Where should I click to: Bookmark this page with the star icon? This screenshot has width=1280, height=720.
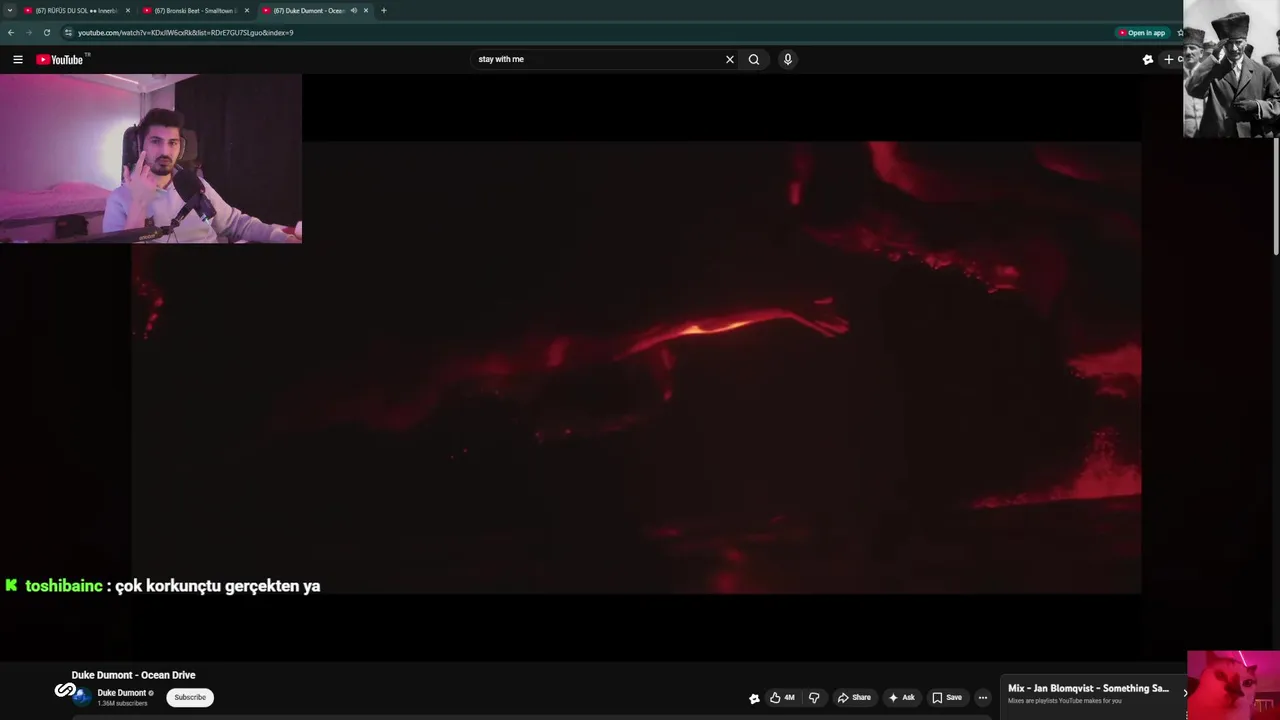pyautogui.click(x=1180, y=32)
